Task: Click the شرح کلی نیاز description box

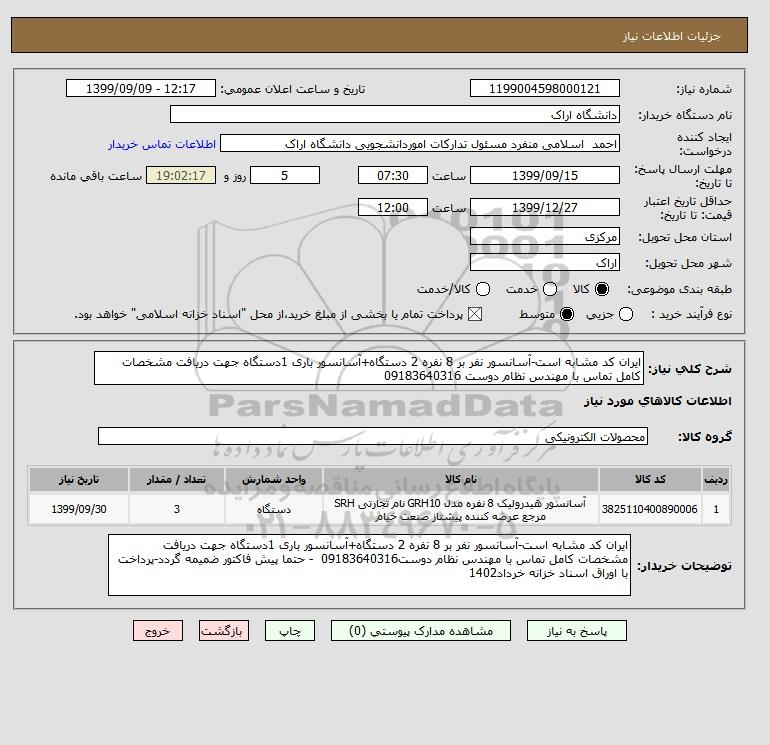Action: (x=369, y=368)
